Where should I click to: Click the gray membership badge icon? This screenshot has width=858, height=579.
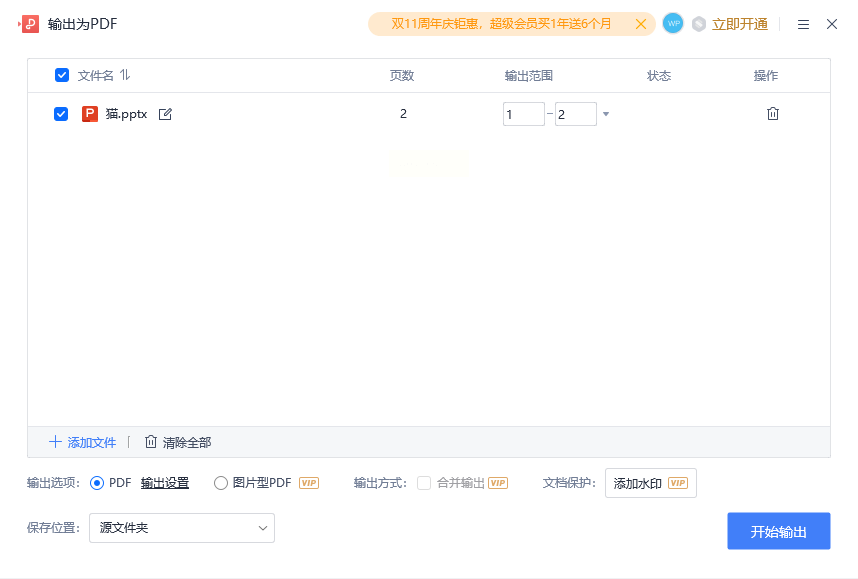point(699,24)
